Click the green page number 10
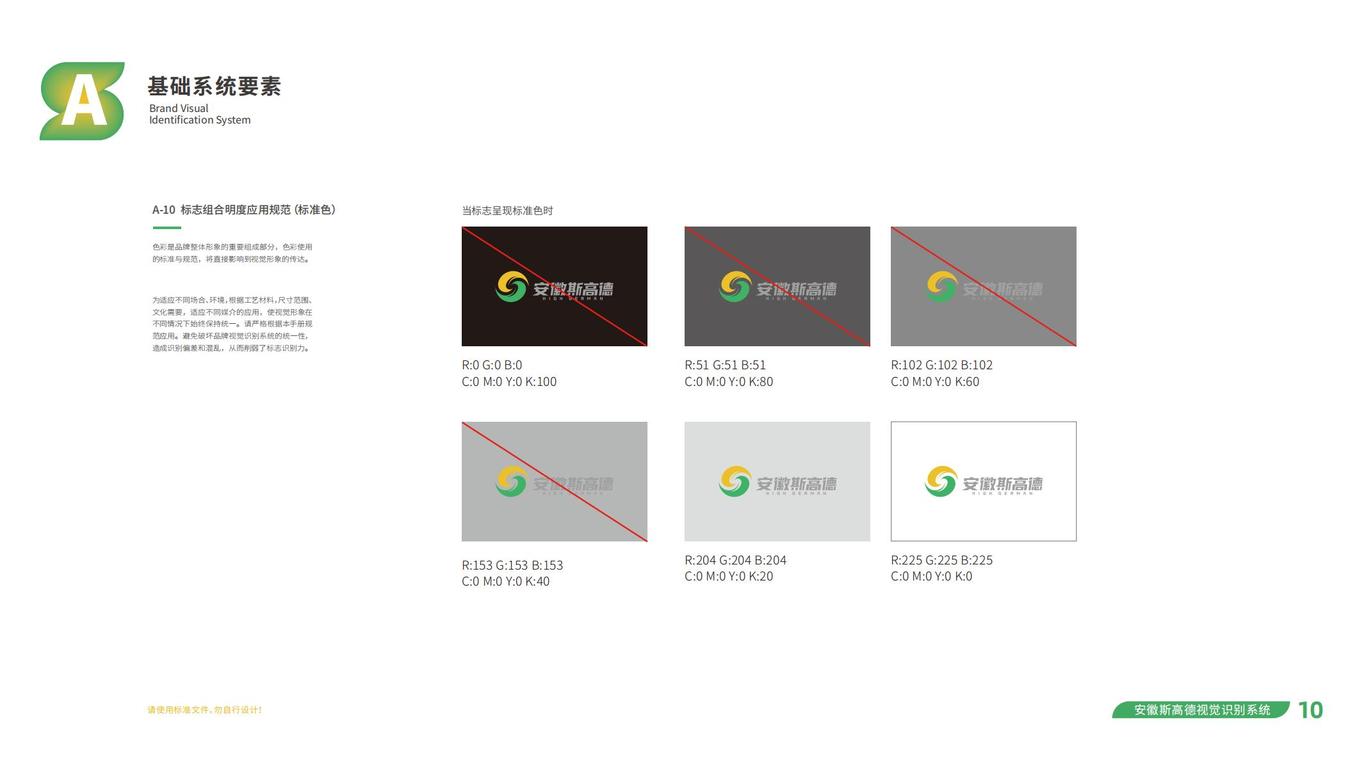This screenshot has height=768, width=1366. 1311,710
